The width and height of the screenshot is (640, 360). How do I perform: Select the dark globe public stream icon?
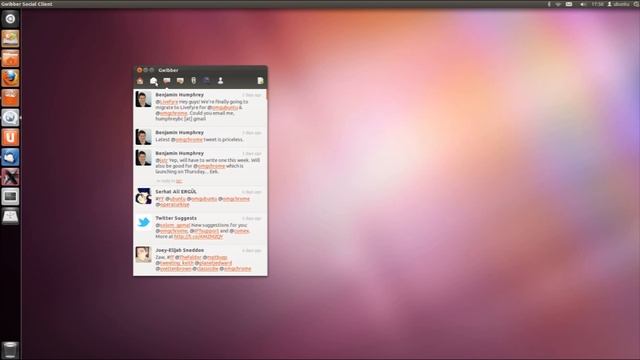pyautogui.click(x=207, y=80)
